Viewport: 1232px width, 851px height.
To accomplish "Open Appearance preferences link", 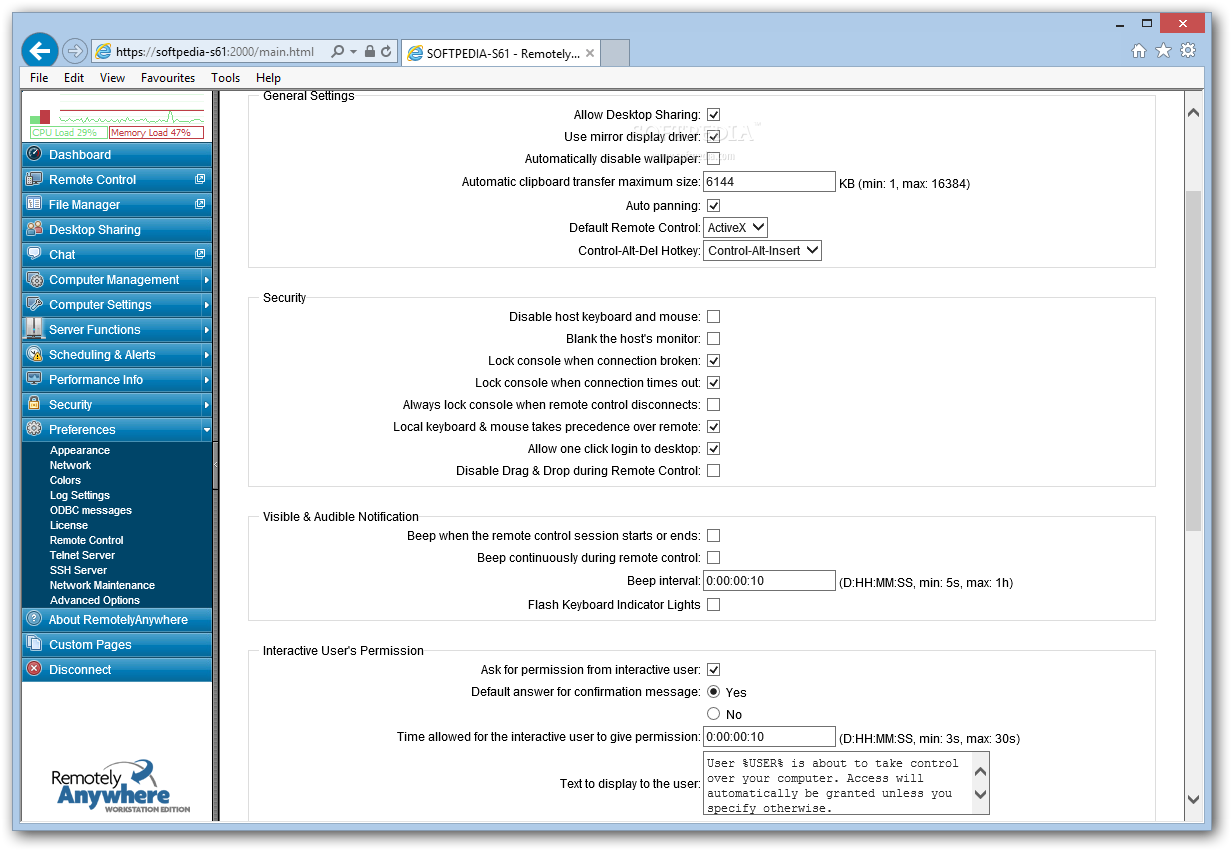I will (80, 450).
